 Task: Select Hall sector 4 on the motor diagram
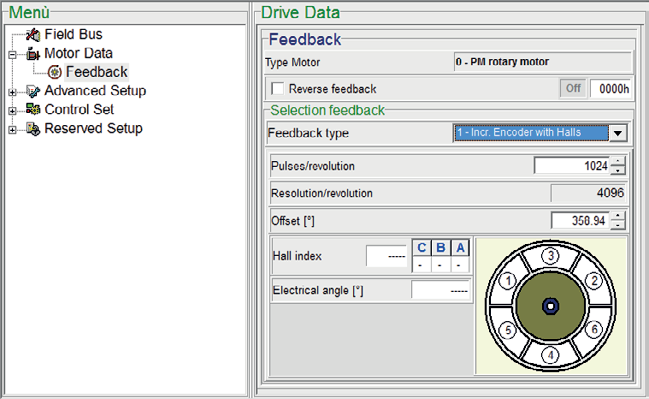(550, 355)
